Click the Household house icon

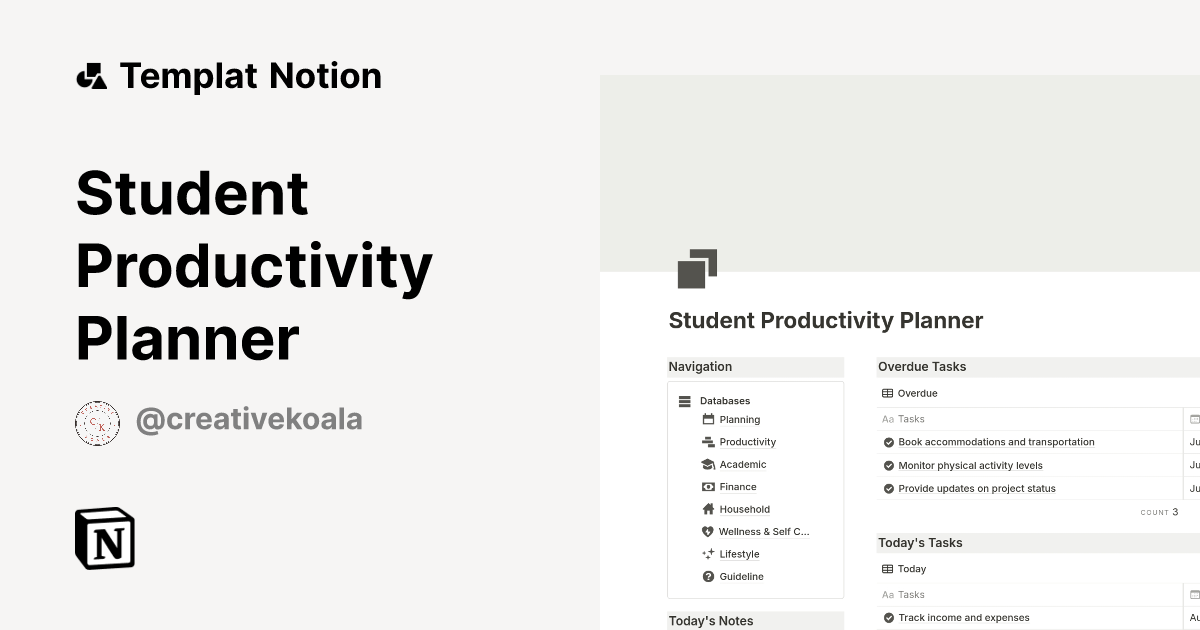[708, 509]
